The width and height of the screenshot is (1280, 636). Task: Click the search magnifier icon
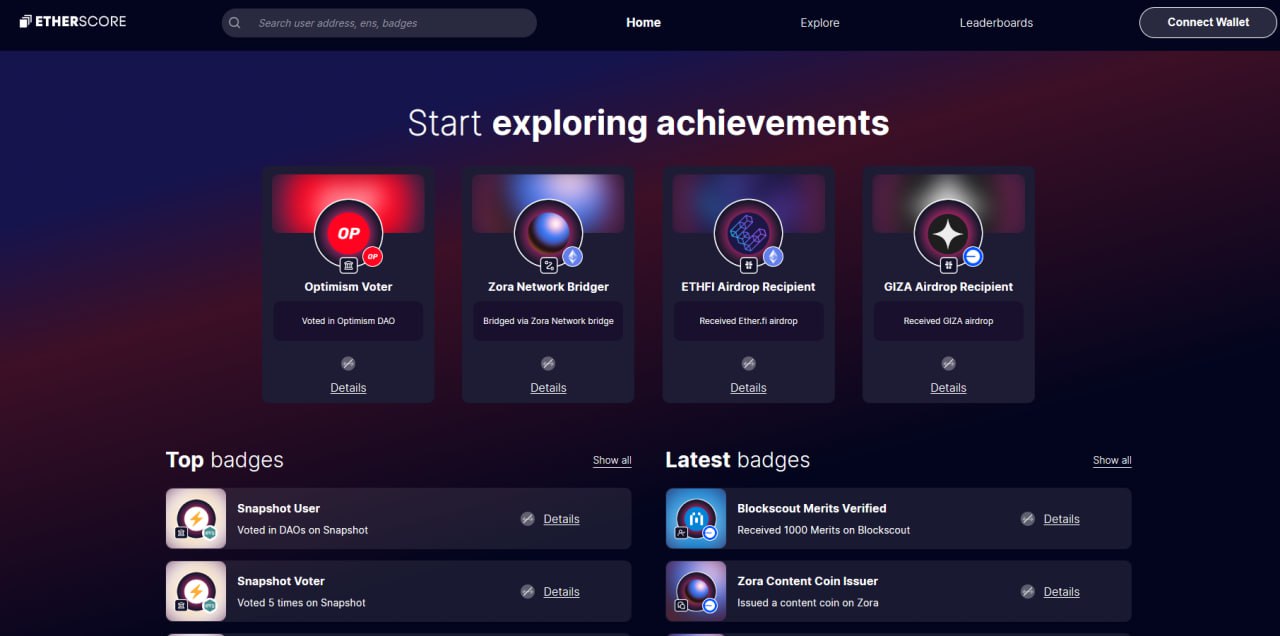[234, 23]
